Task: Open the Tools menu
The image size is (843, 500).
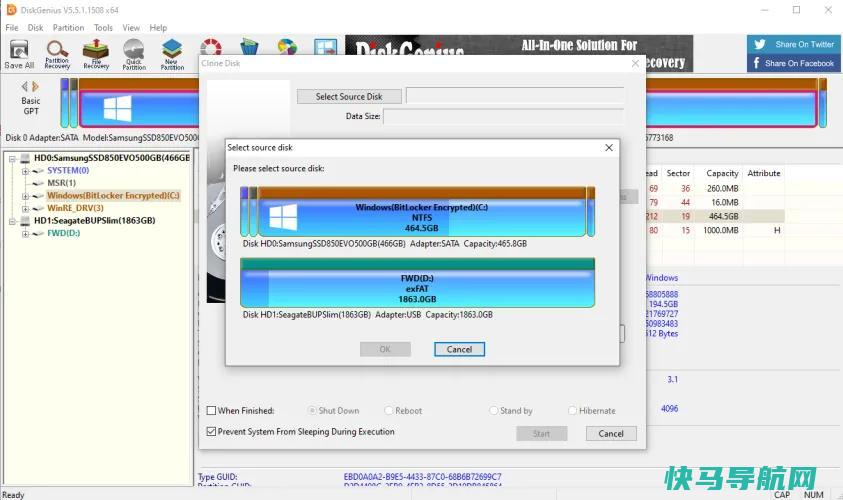Action: coord(103,27)
